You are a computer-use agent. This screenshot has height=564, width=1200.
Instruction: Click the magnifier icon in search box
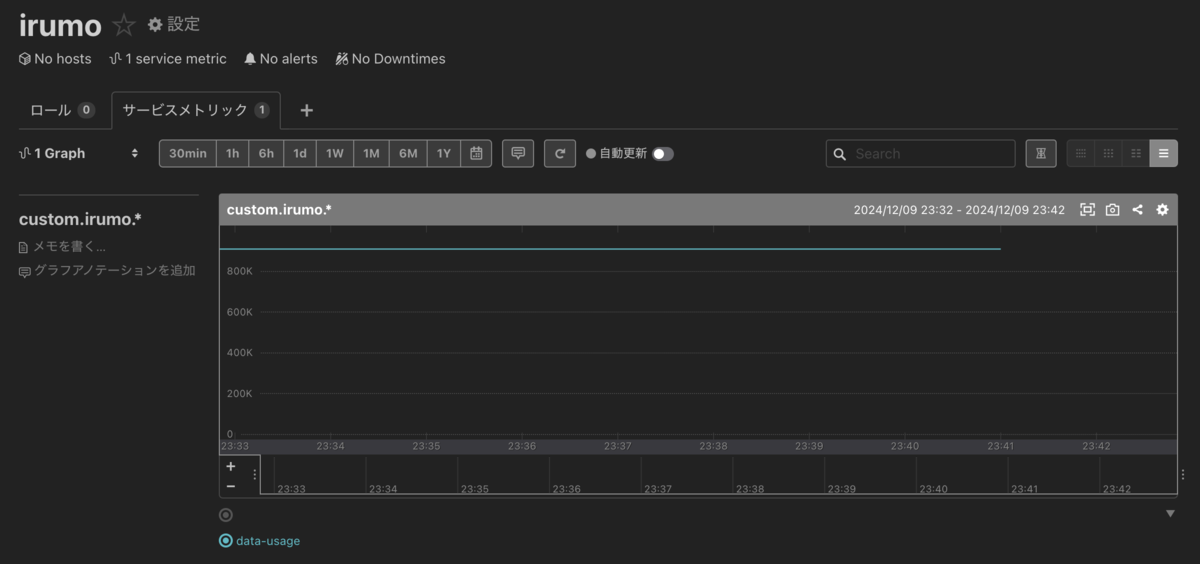[x=840, y=154]
